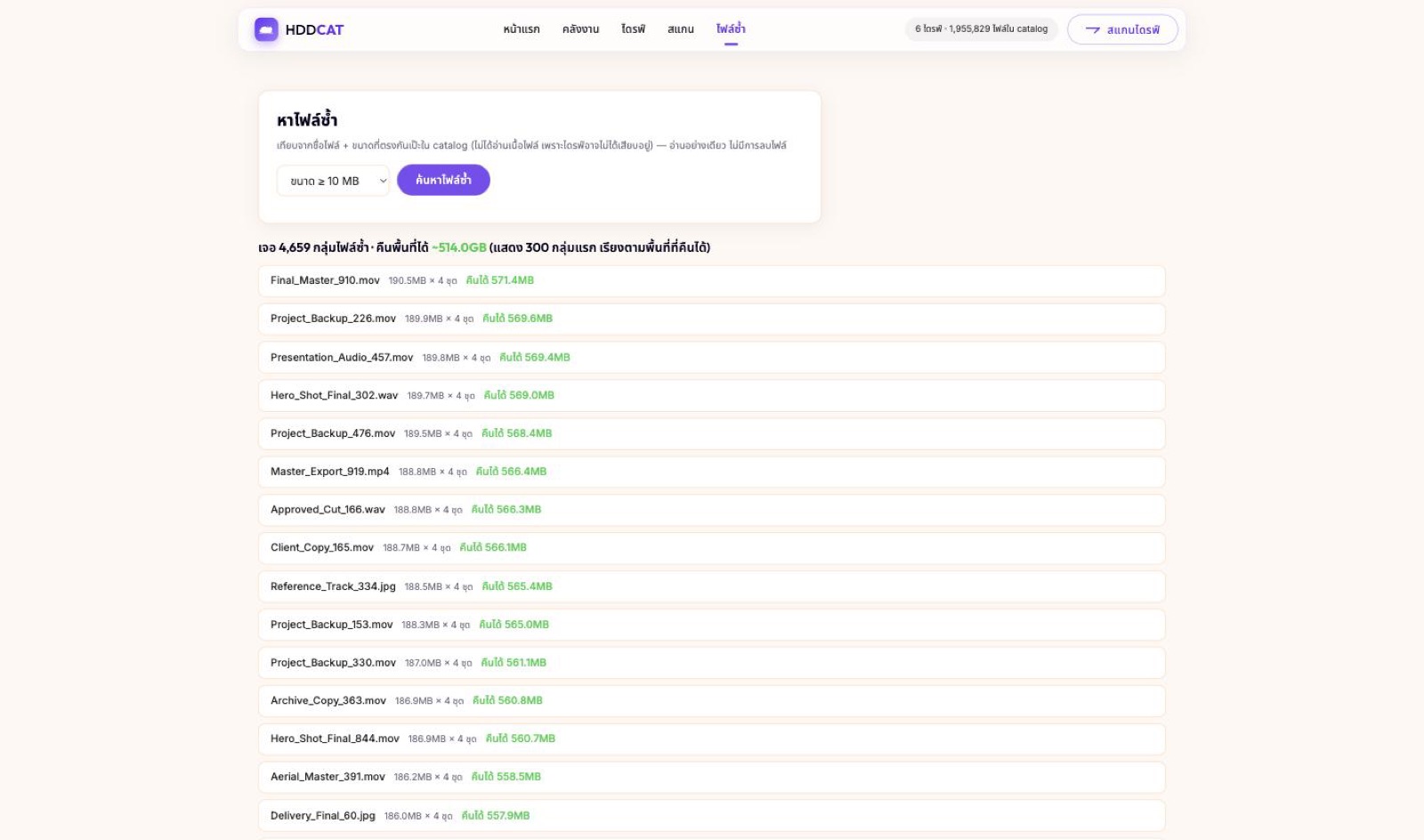
Task: Click the ~514.0GB total reclaimable value
Action: [x=459, y=247]
